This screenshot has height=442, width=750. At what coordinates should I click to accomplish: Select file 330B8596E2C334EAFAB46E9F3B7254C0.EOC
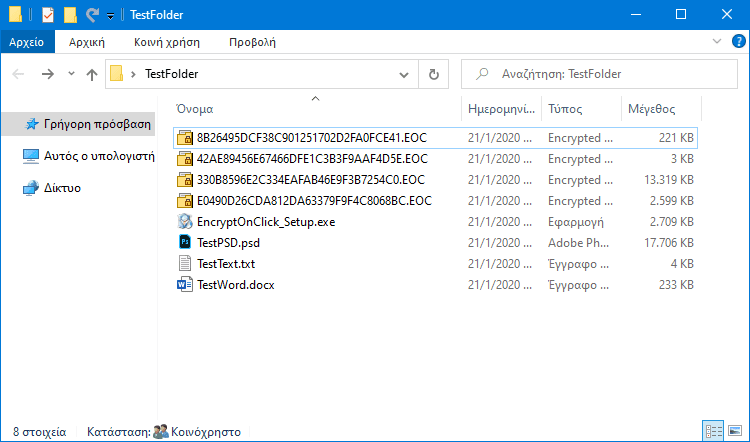(311, 180)
